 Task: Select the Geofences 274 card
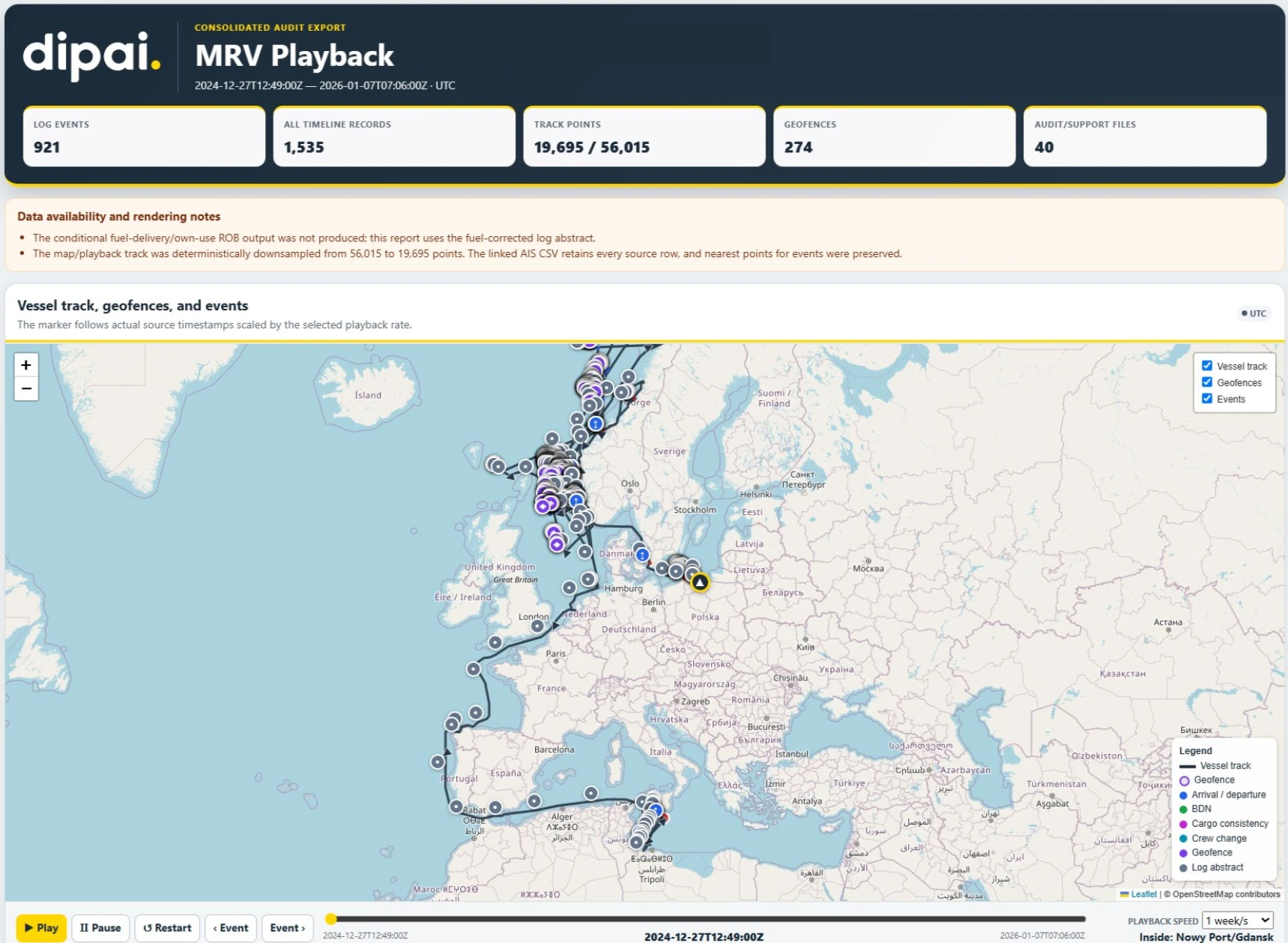[895, 136]
